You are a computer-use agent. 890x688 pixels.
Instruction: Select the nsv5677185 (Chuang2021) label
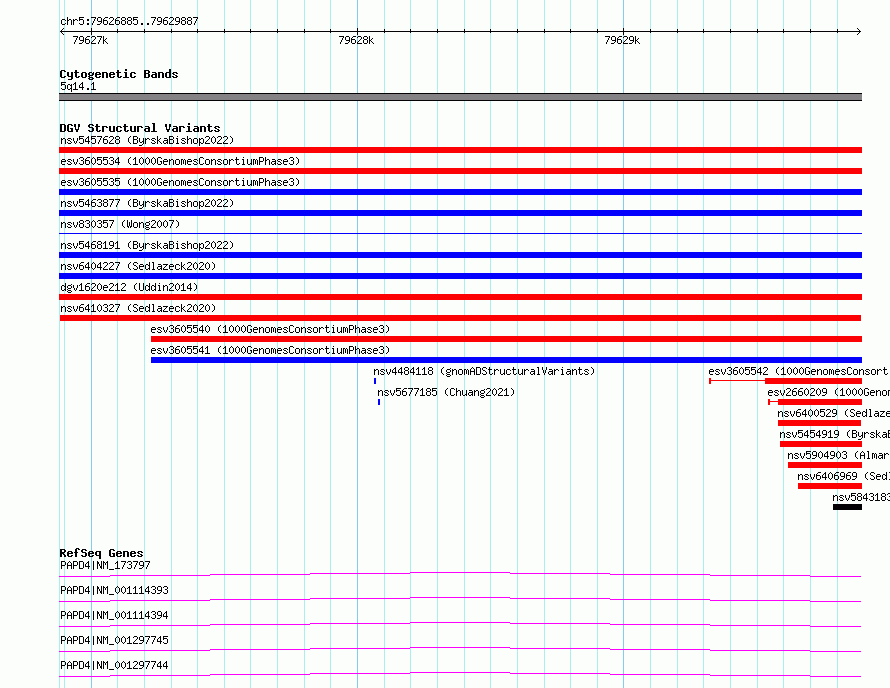pyautogui.click(x=446, y=392)
